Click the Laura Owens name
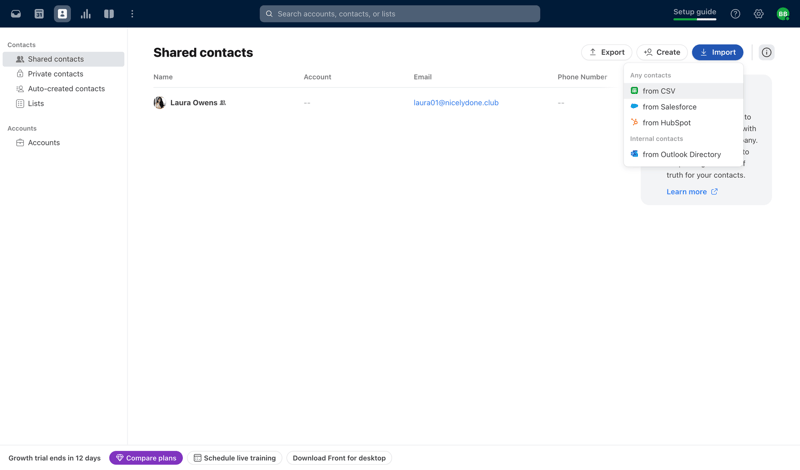 [193, 103]
